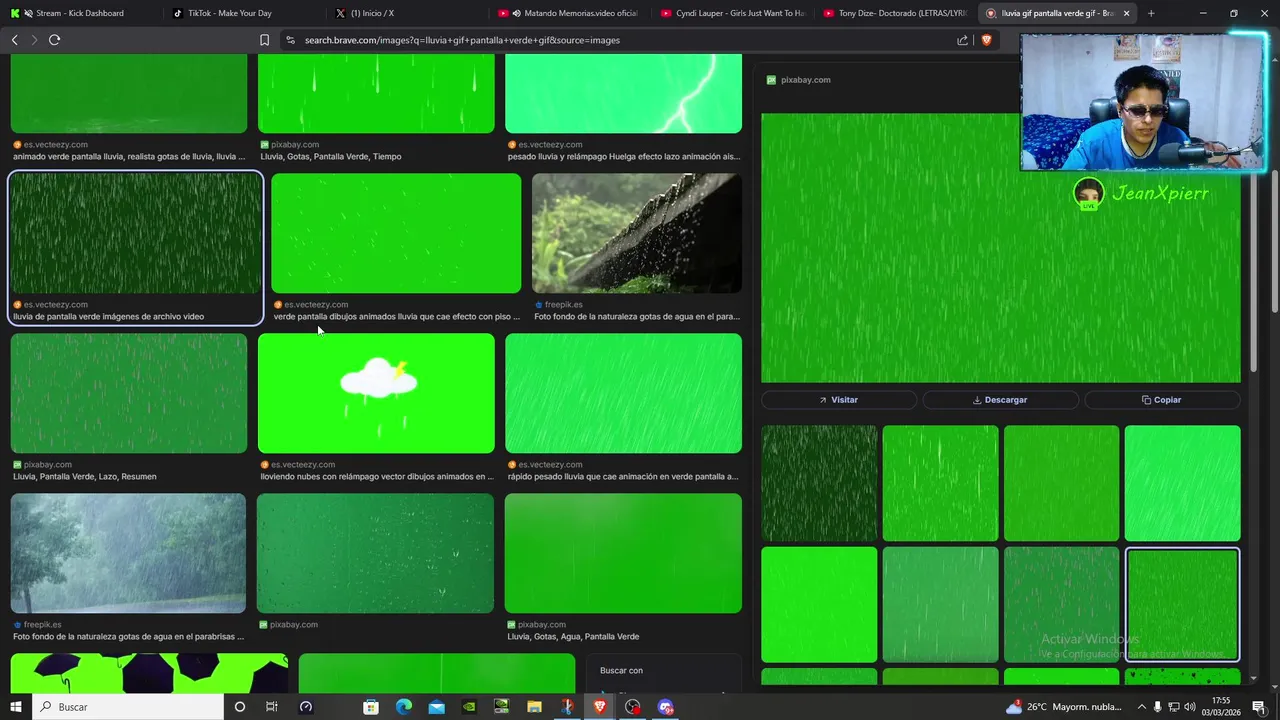Screen dimensions: 1280x720
Task: Click the Copiar button
Action: click(x=1162, y=400)
